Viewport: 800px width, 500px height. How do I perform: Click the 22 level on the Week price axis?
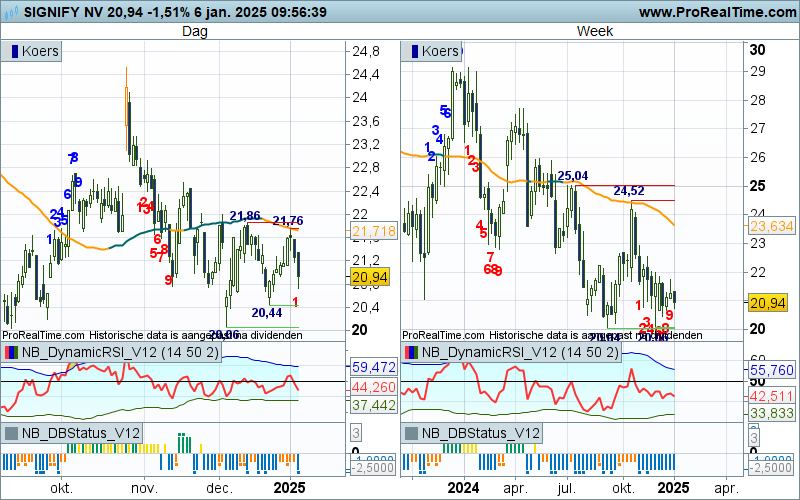point(758,272)
